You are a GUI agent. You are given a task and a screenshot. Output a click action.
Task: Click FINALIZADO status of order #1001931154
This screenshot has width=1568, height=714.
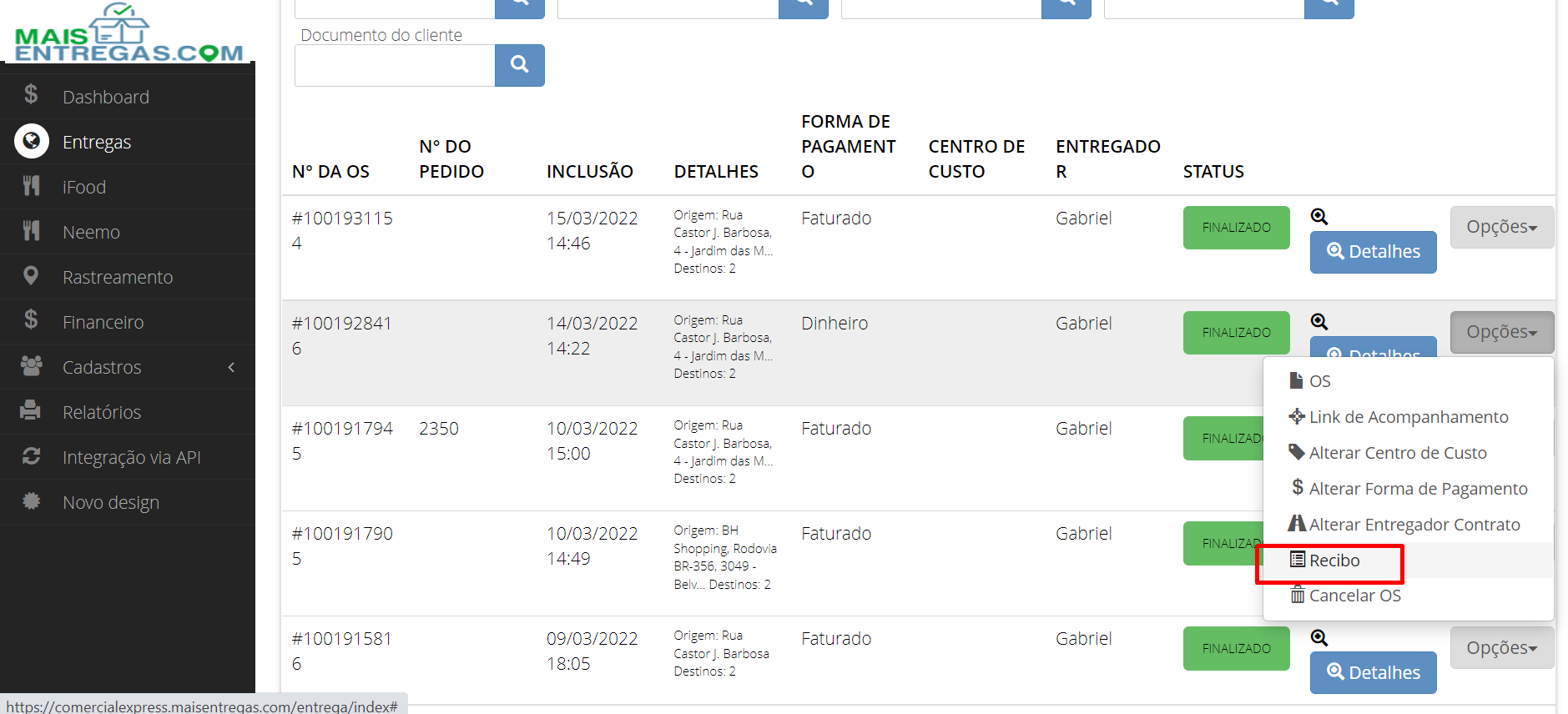pos(1236,228)
